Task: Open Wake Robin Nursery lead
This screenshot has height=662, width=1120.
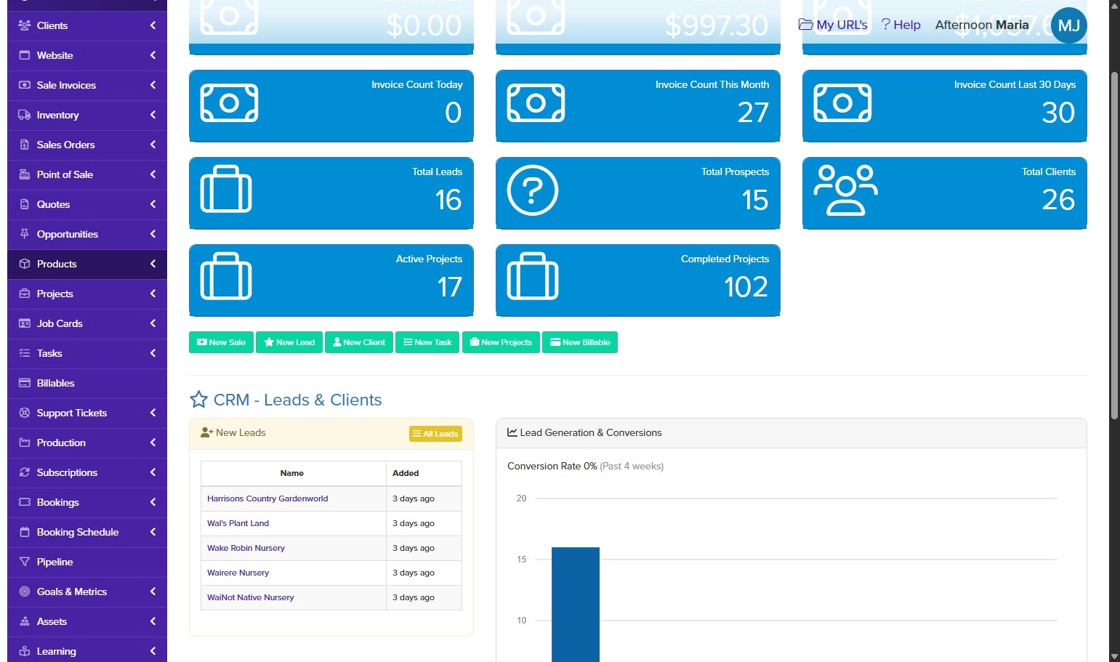Action: pos(246,548)
